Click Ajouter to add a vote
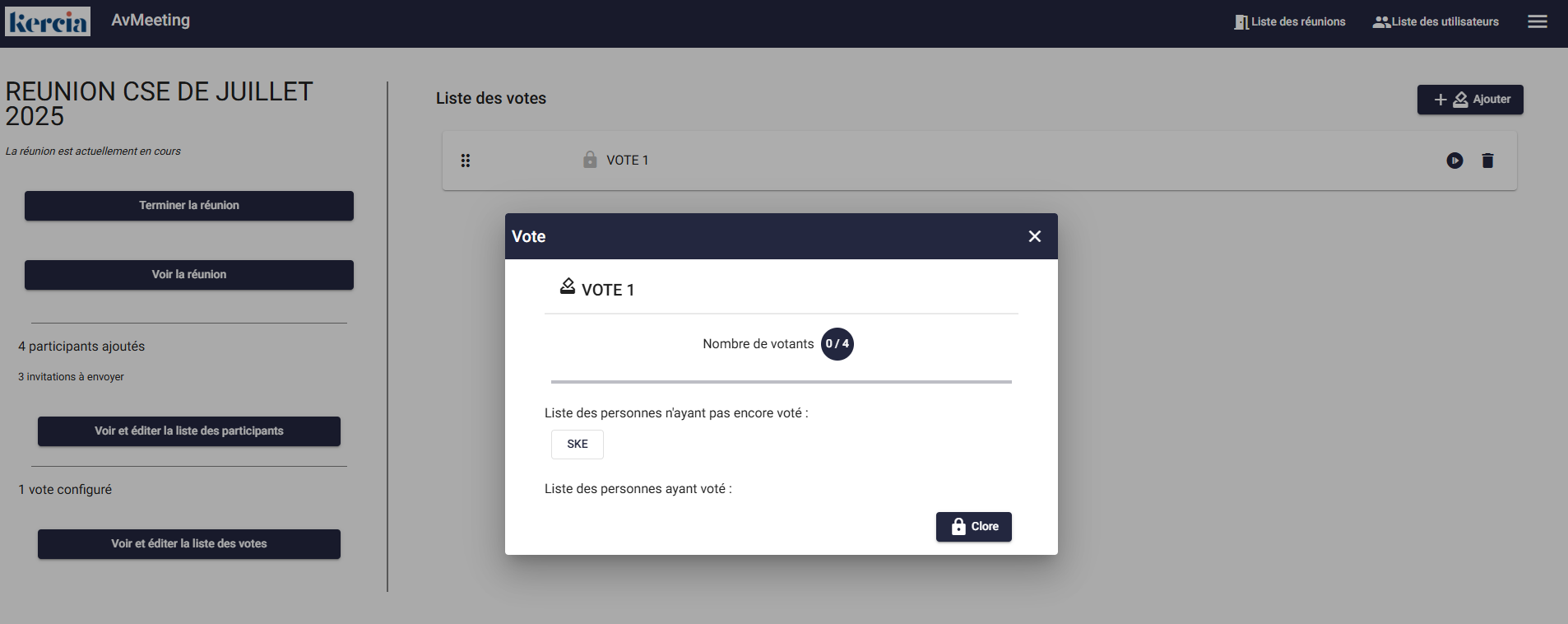Viewport: 1568px width, 624px height. [1469, 100]
